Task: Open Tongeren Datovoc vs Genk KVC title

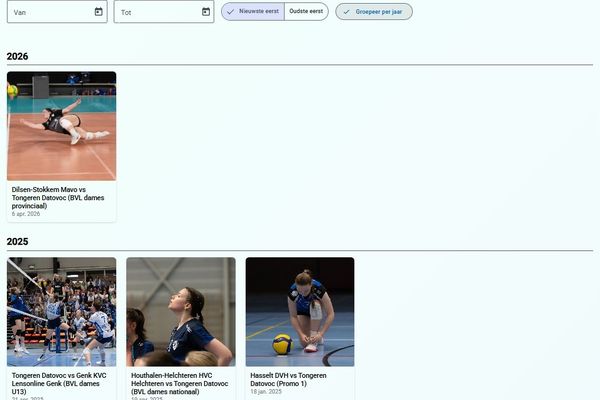Action: pos(59,384)
